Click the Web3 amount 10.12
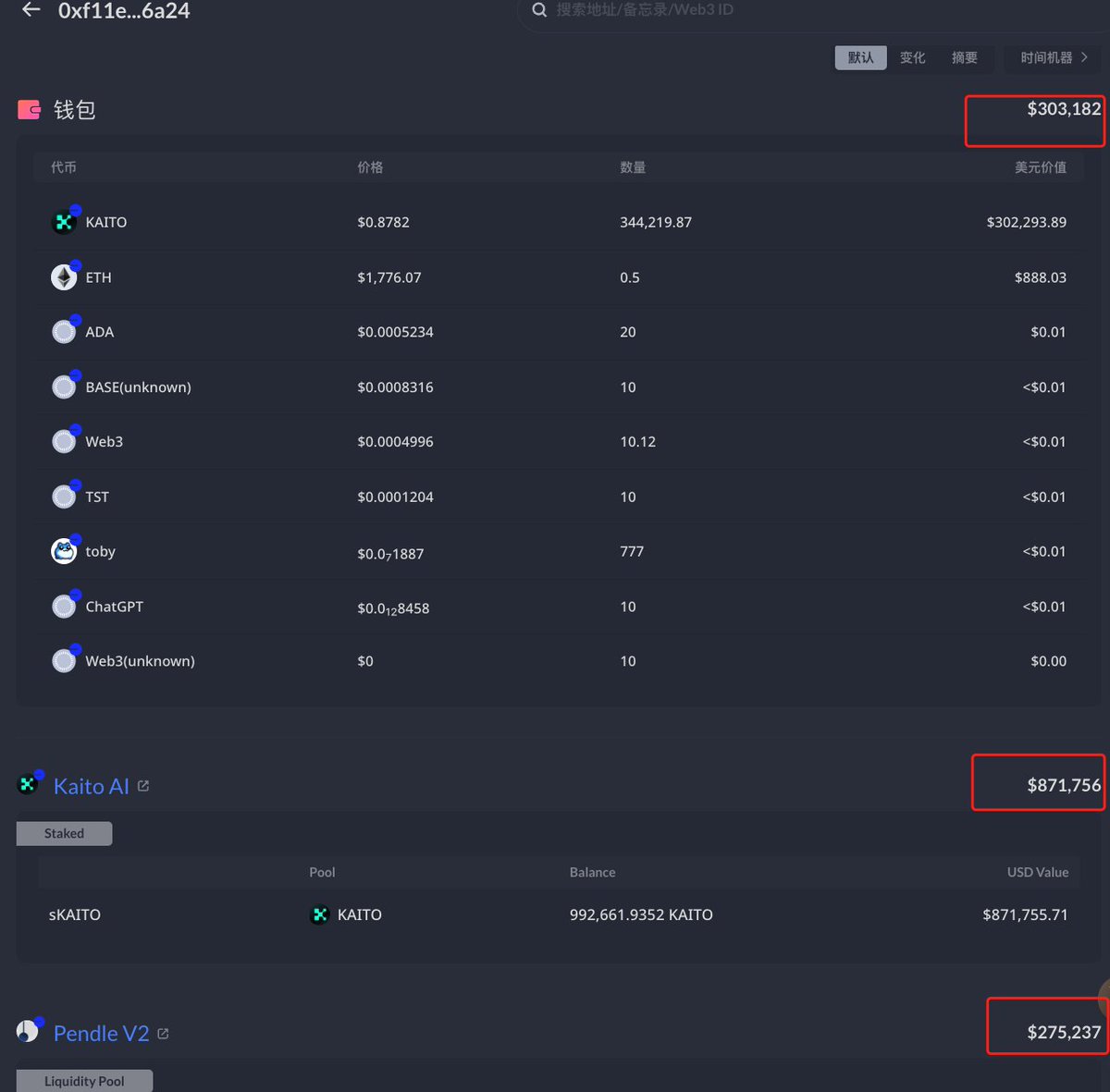The width and height of the screenshot is (1110, 1092). tap(638, 441)
